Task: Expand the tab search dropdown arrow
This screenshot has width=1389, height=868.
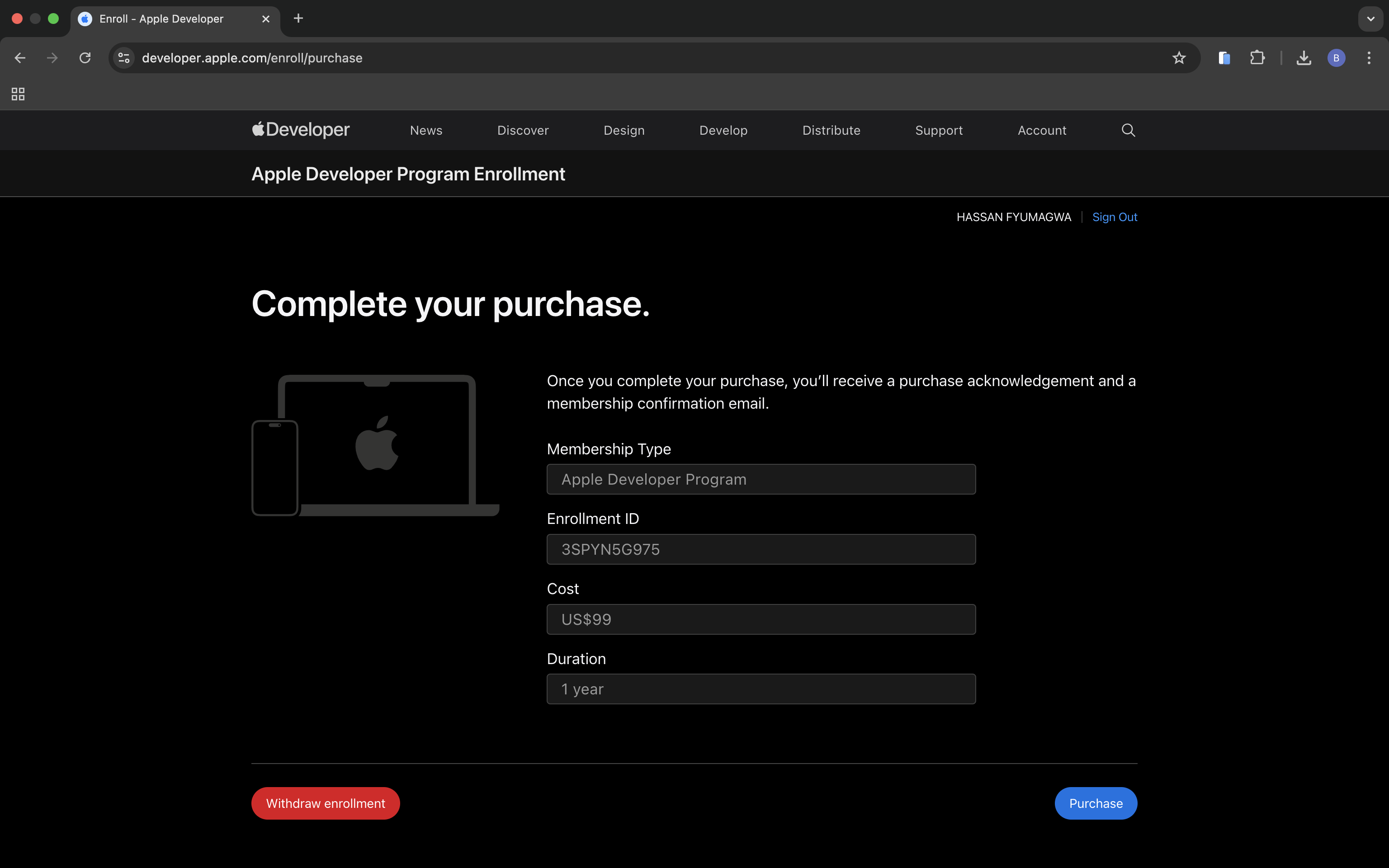Action: (1370, 19)
